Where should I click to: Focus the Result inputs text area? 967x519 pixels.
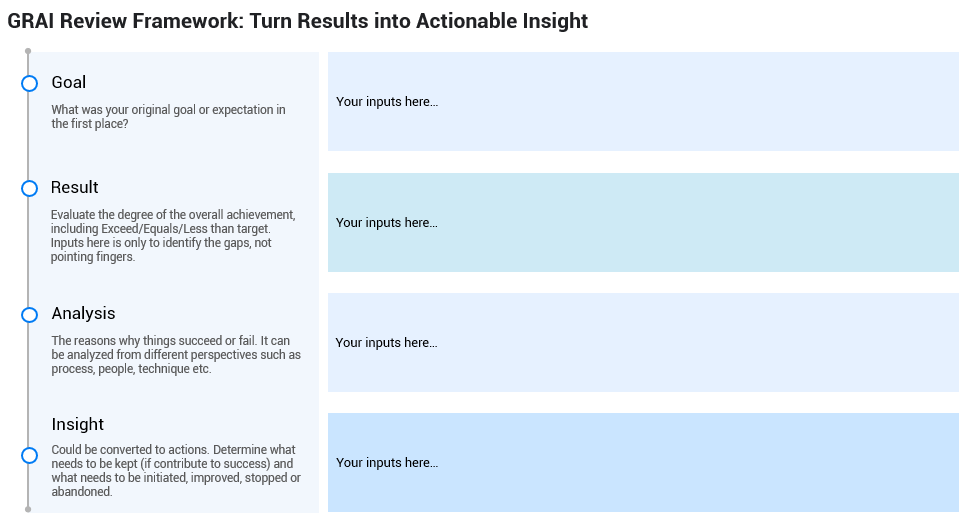tap(643, 223)
